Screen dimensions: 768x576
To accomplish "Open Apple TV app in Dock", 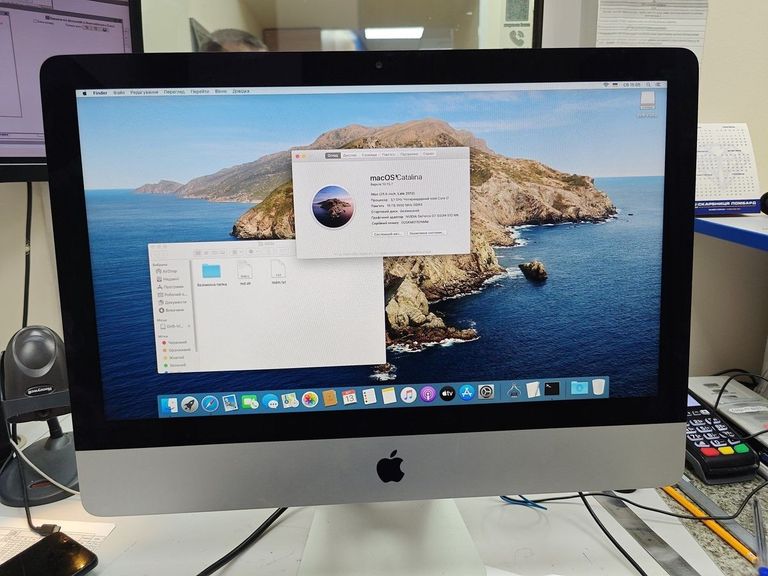I will (447, 393).
